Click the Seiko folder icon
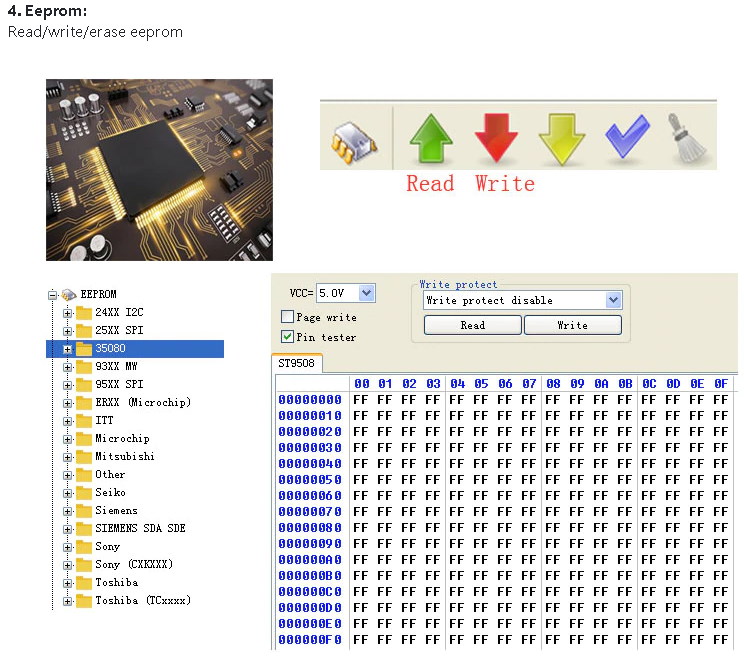The width and height of the screenshot is (744, 656). point(84,493)
